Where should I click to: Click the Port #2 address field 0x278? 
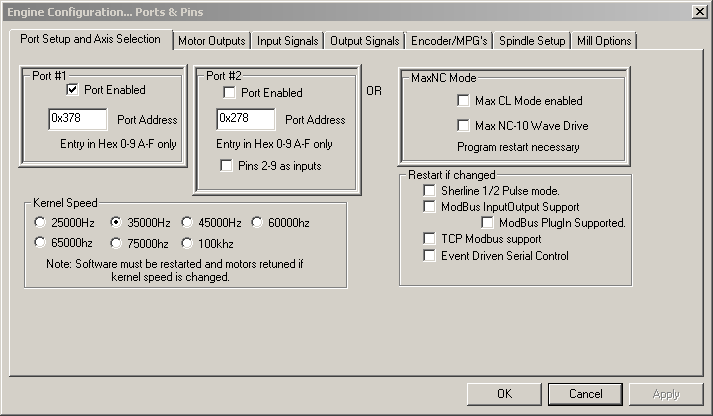245,119
